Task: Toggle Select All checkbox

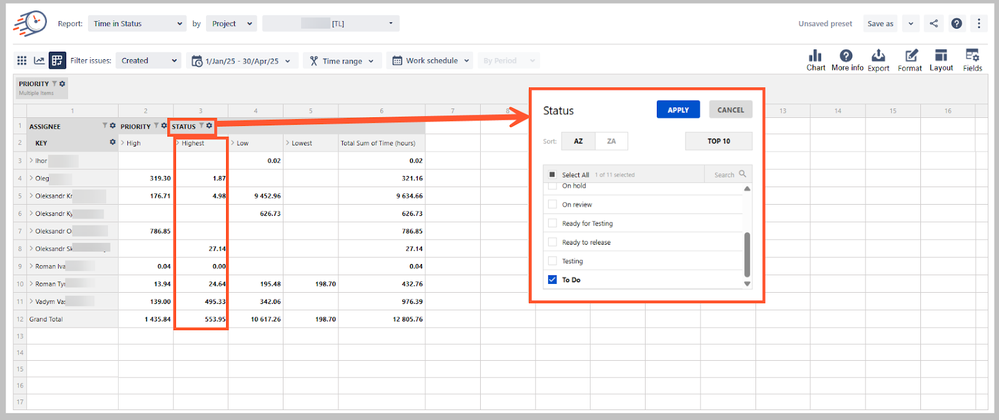Action: coord(552,174)
